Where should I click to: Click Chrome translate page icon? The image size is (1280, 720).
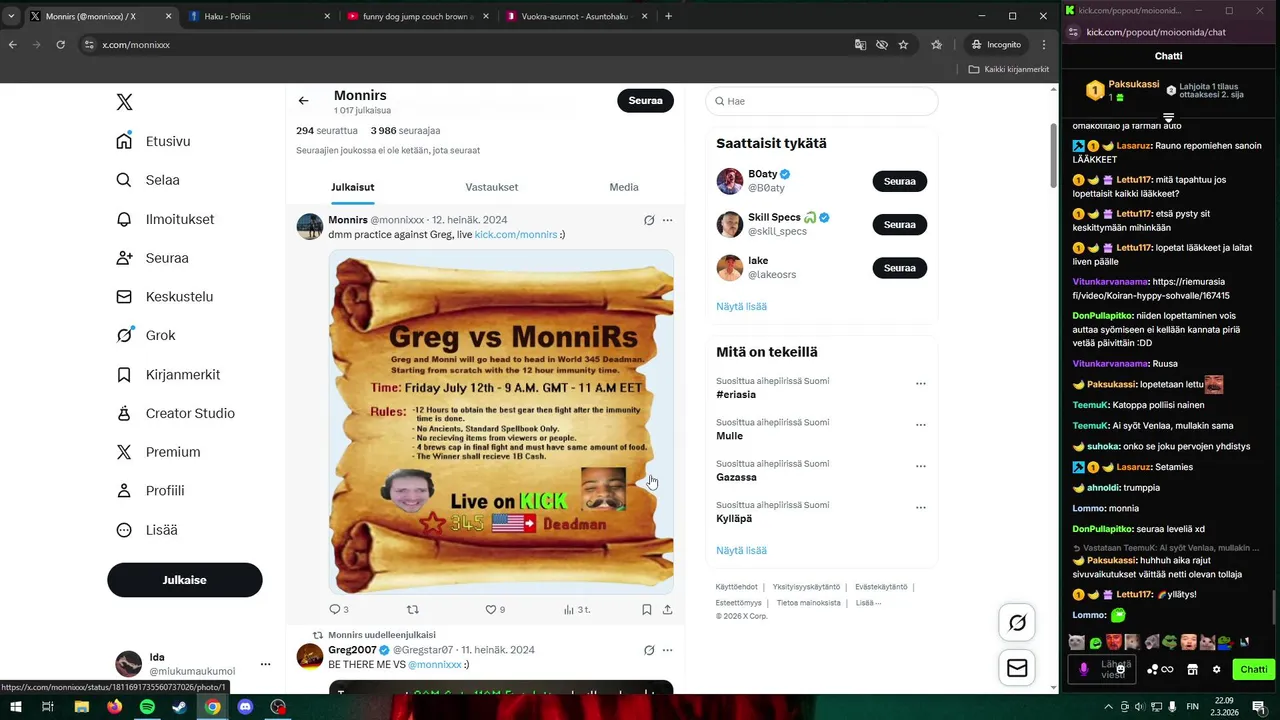(860, 45)
